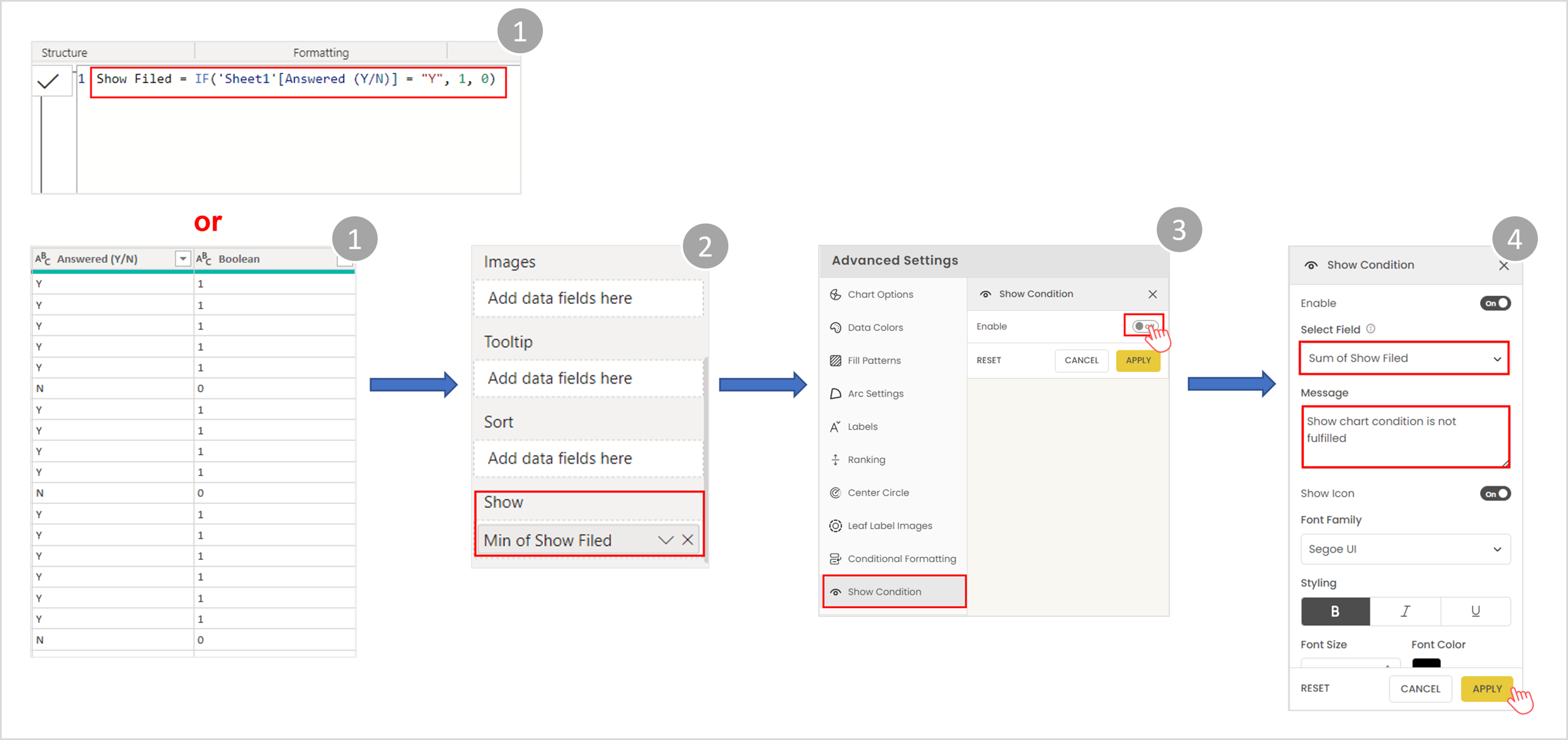The image size is (1568, 740).
Task: Select the Center Circle icon
Action: (x=836, y=493)
